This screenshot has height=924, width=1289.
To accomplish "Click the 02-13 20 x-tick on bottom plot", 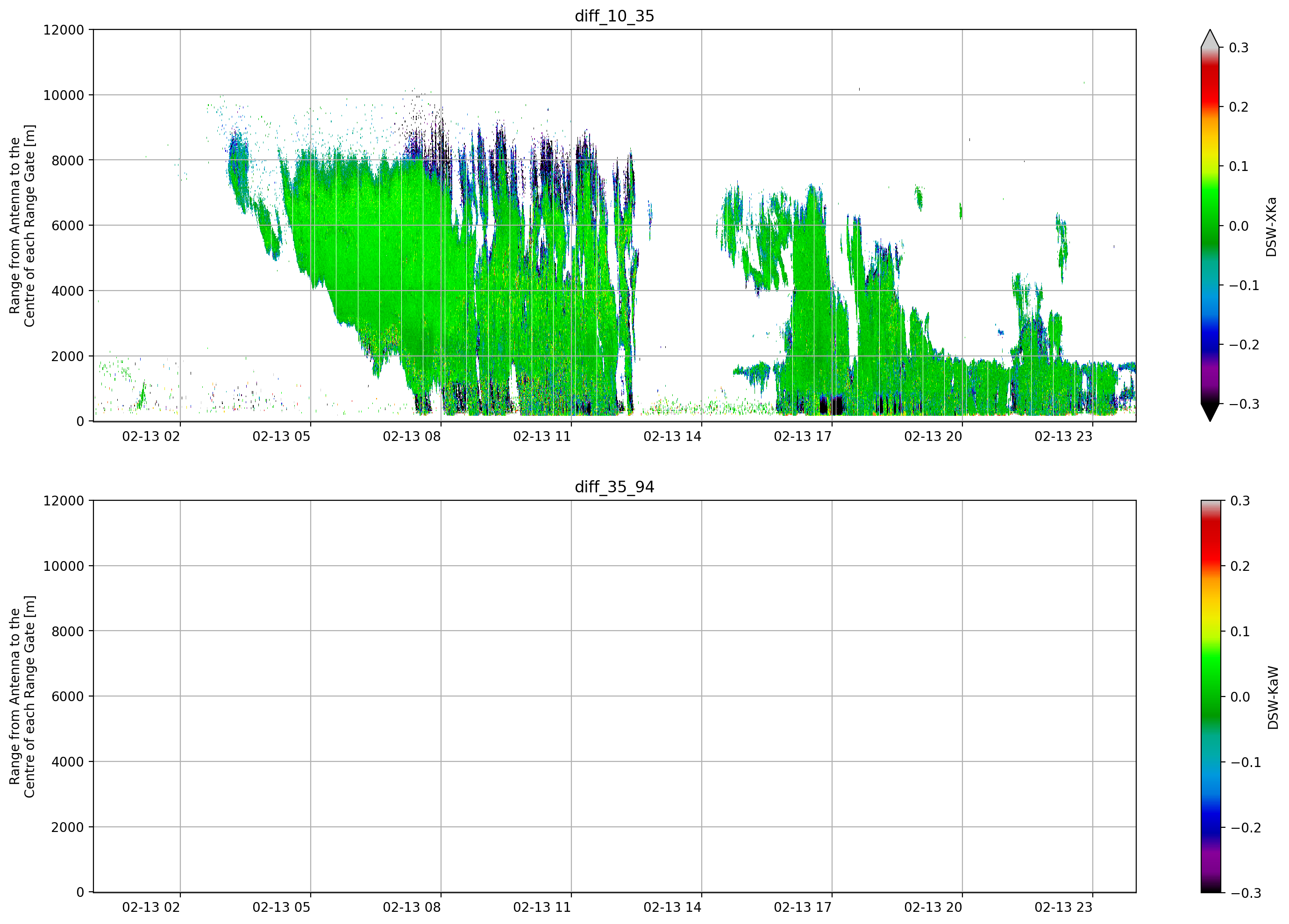I will pyautogui.click(x=933, y=908).
